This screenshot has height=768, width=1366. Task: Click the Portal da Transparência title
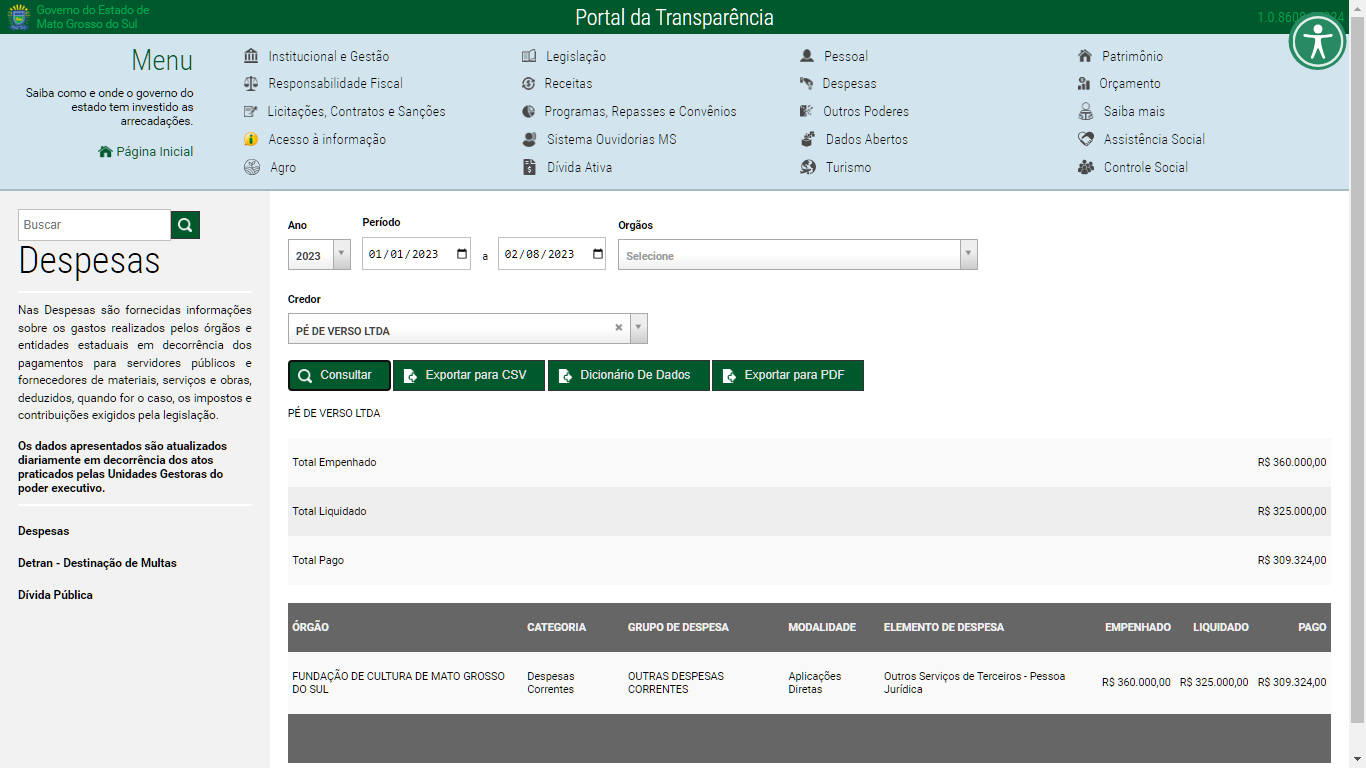coord(674,17)
